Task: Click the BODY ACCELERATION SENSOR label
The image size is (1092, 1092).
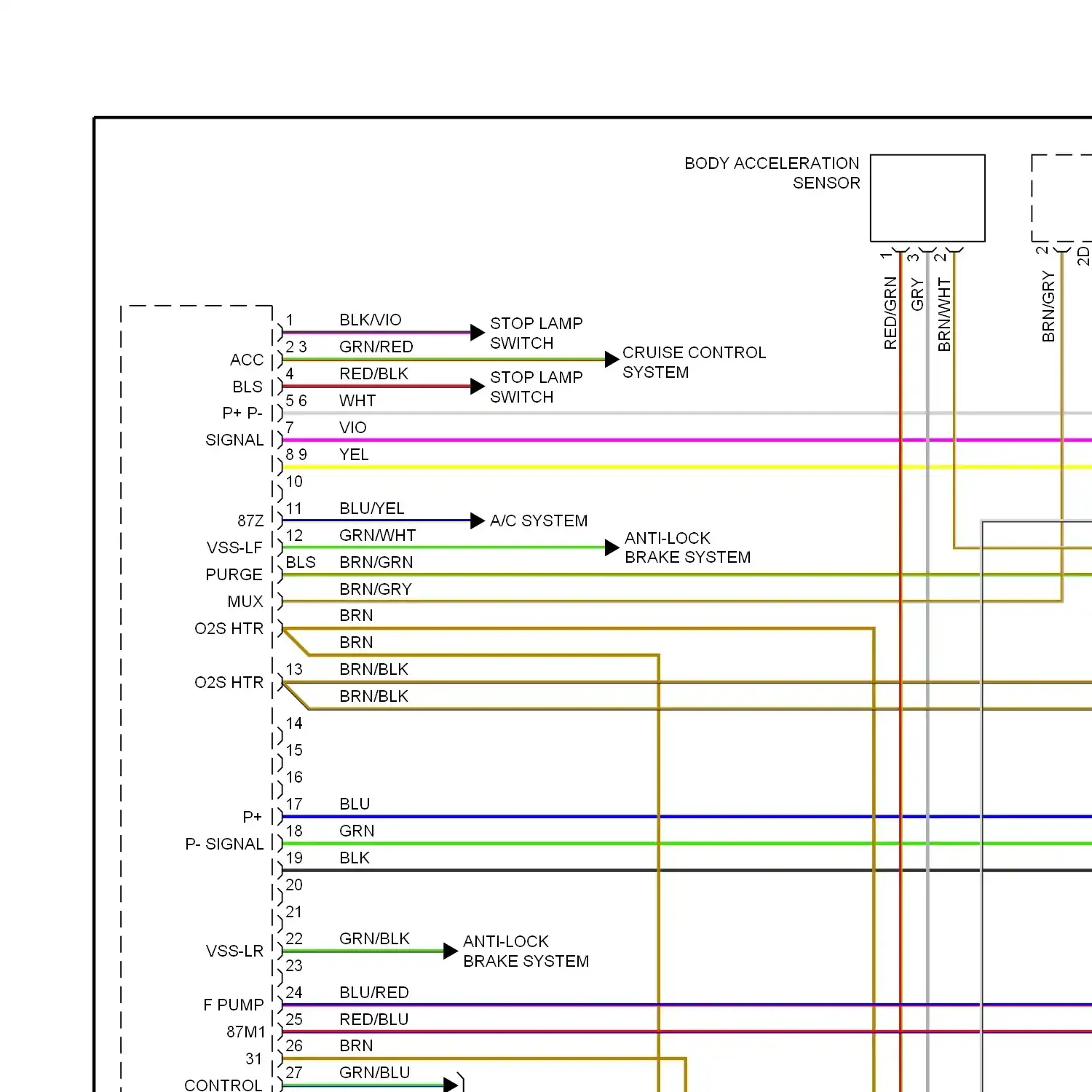Action: (772, 173)
